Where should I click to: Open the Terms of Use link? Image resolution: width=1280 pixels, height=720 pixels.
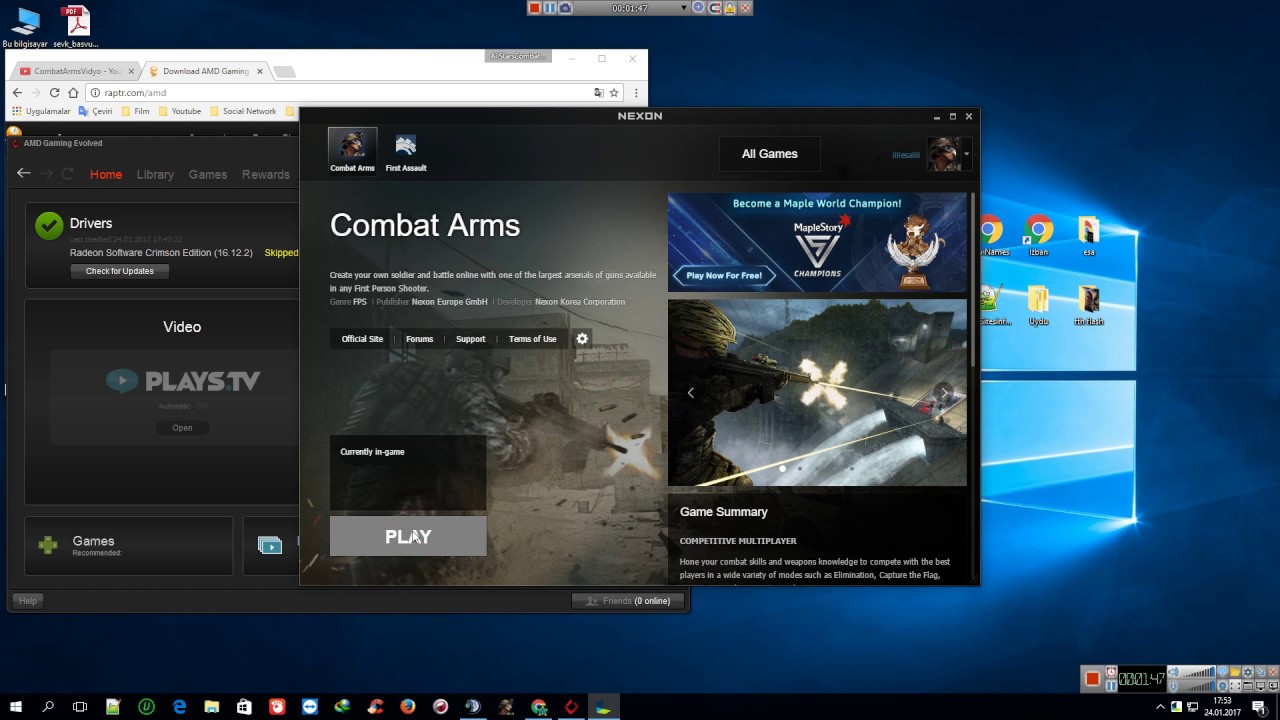(x=532, y=339)
